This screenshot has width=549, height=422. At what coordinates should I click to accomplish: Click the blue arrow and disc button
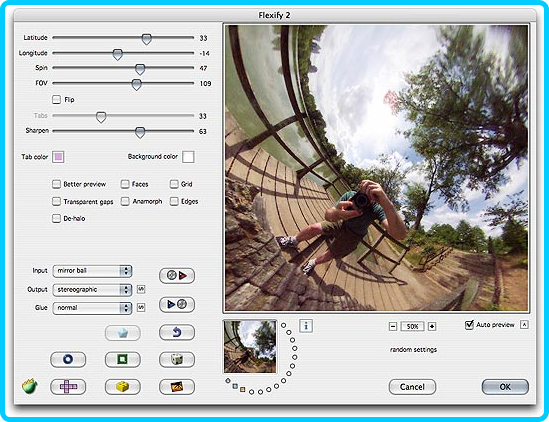pos(177,304)
